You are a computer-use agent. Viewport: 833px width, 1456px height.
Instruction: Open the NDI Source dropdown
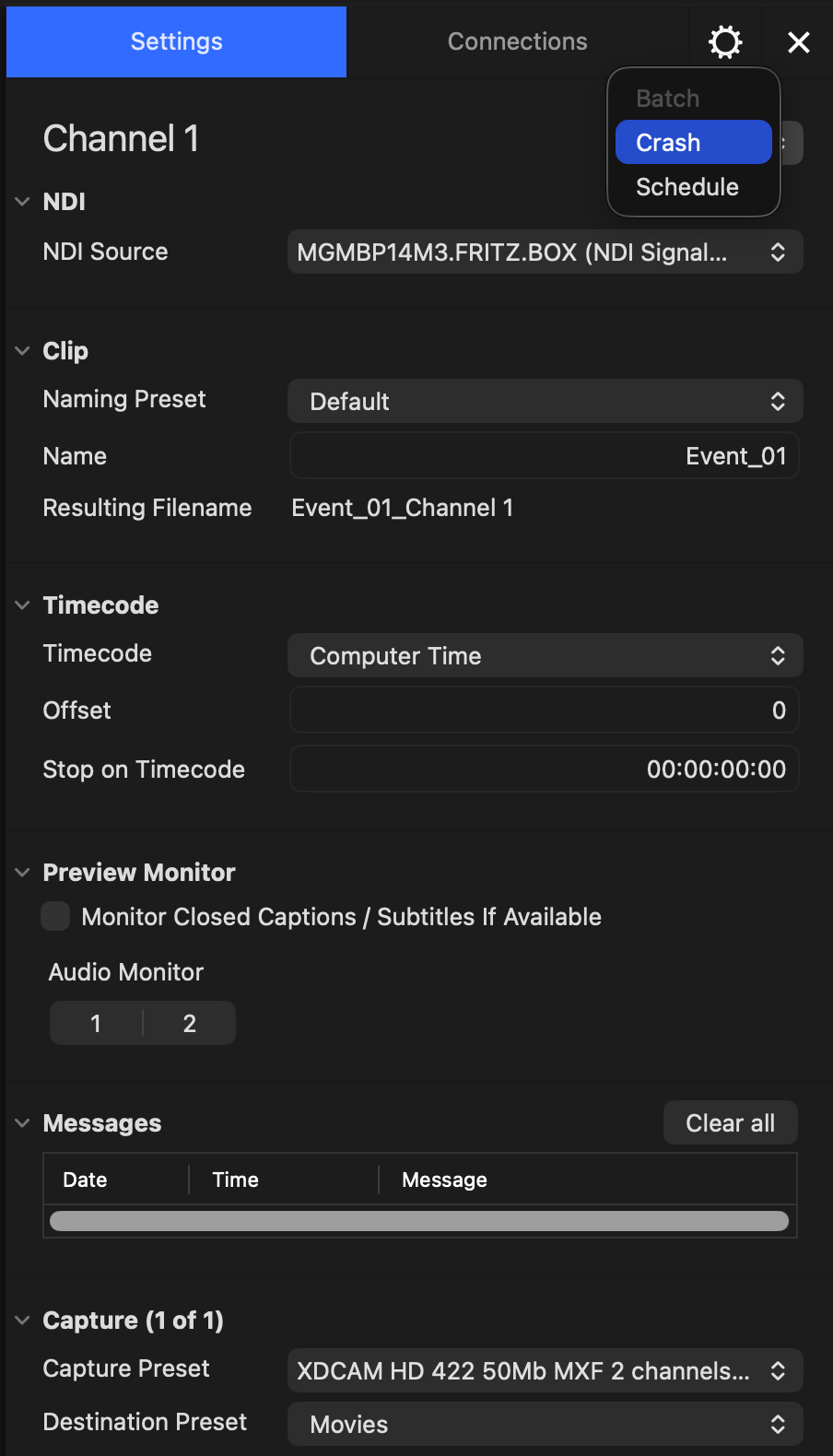click(x=546, y=252)
